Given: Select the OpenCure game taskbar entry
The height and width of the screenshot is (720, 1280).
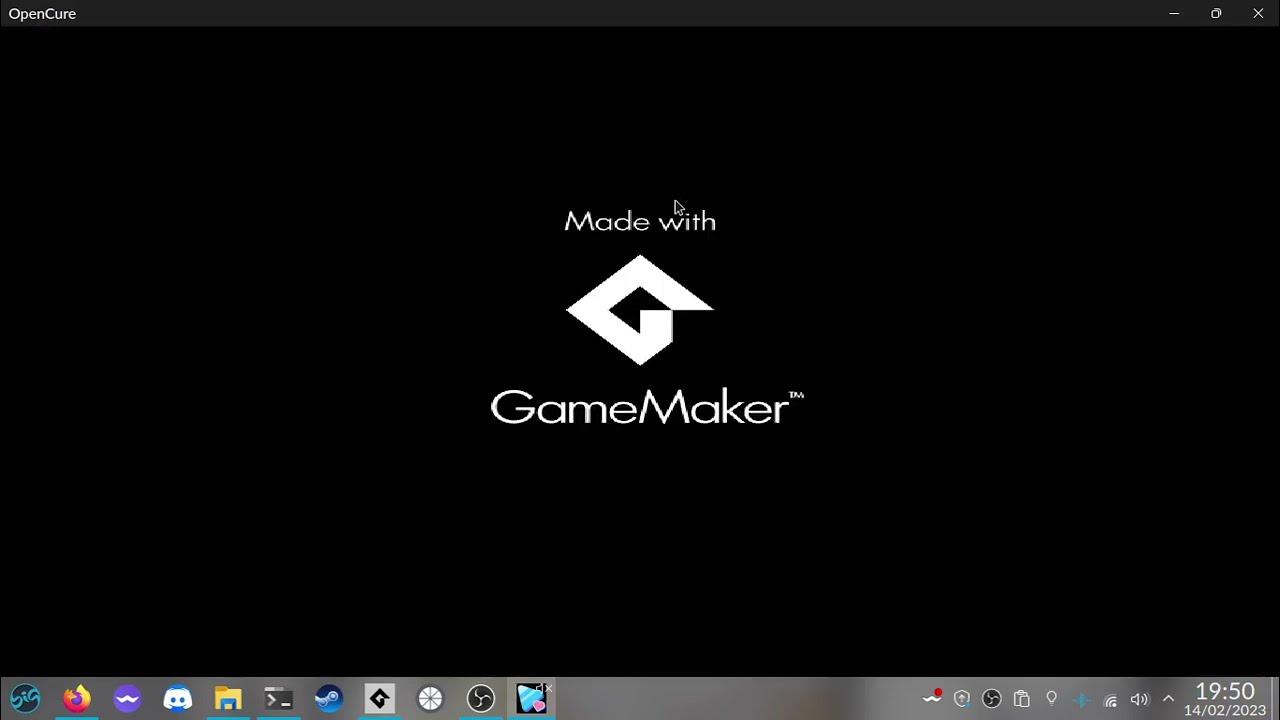Looking at the screenshot, I should pyautogui.click(x=532, y=698).
